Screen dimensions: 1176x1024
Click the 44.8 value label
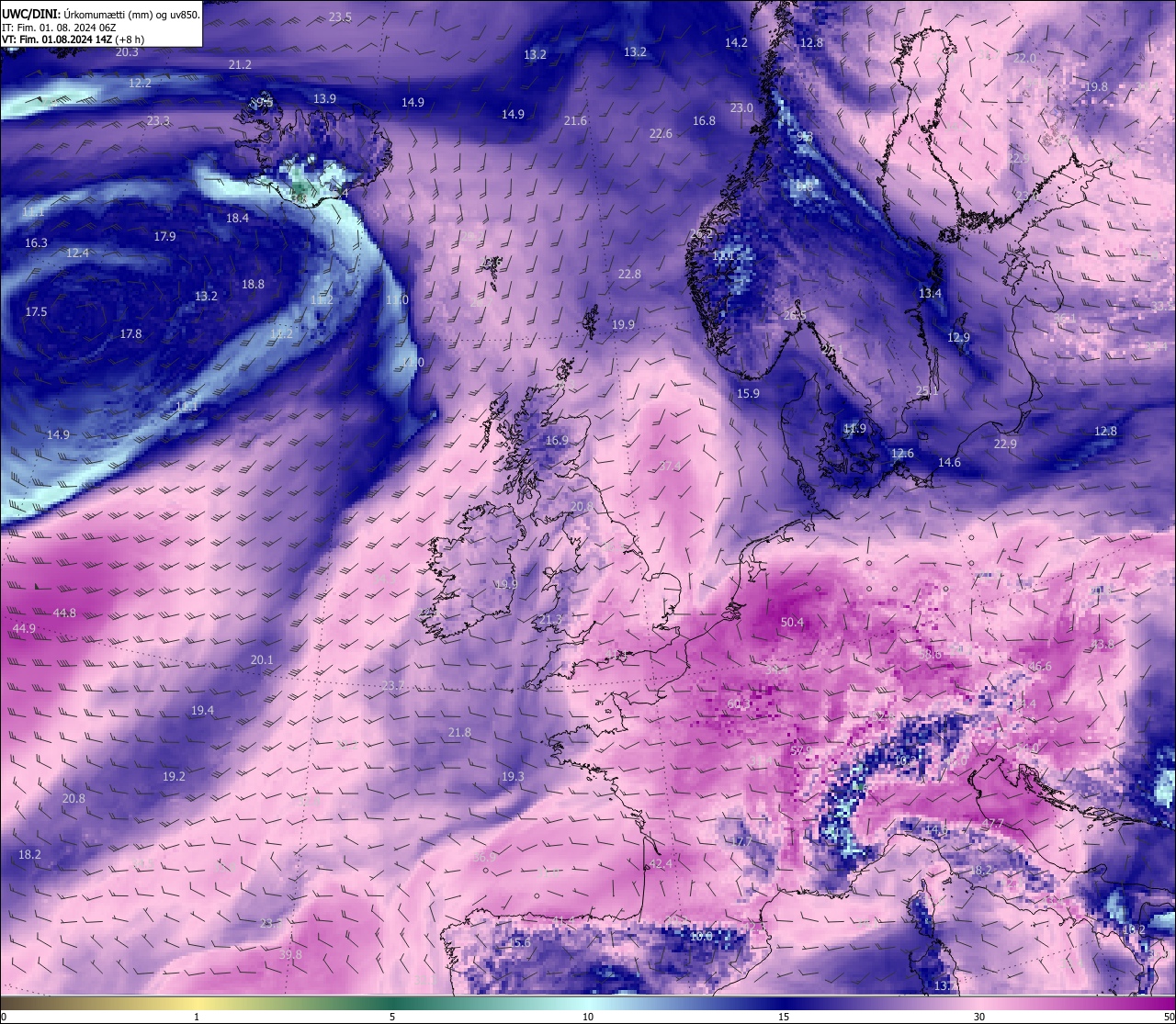coord(64,613)
